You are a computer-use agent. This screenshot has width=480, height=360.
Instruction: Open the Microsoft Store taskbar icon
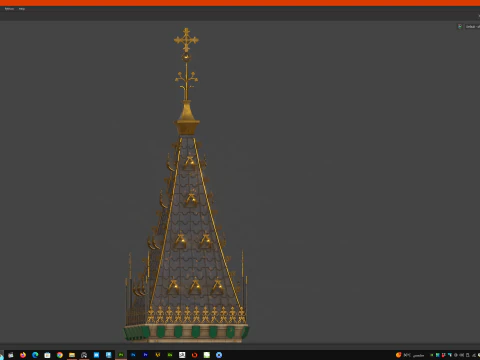(47, 355)
